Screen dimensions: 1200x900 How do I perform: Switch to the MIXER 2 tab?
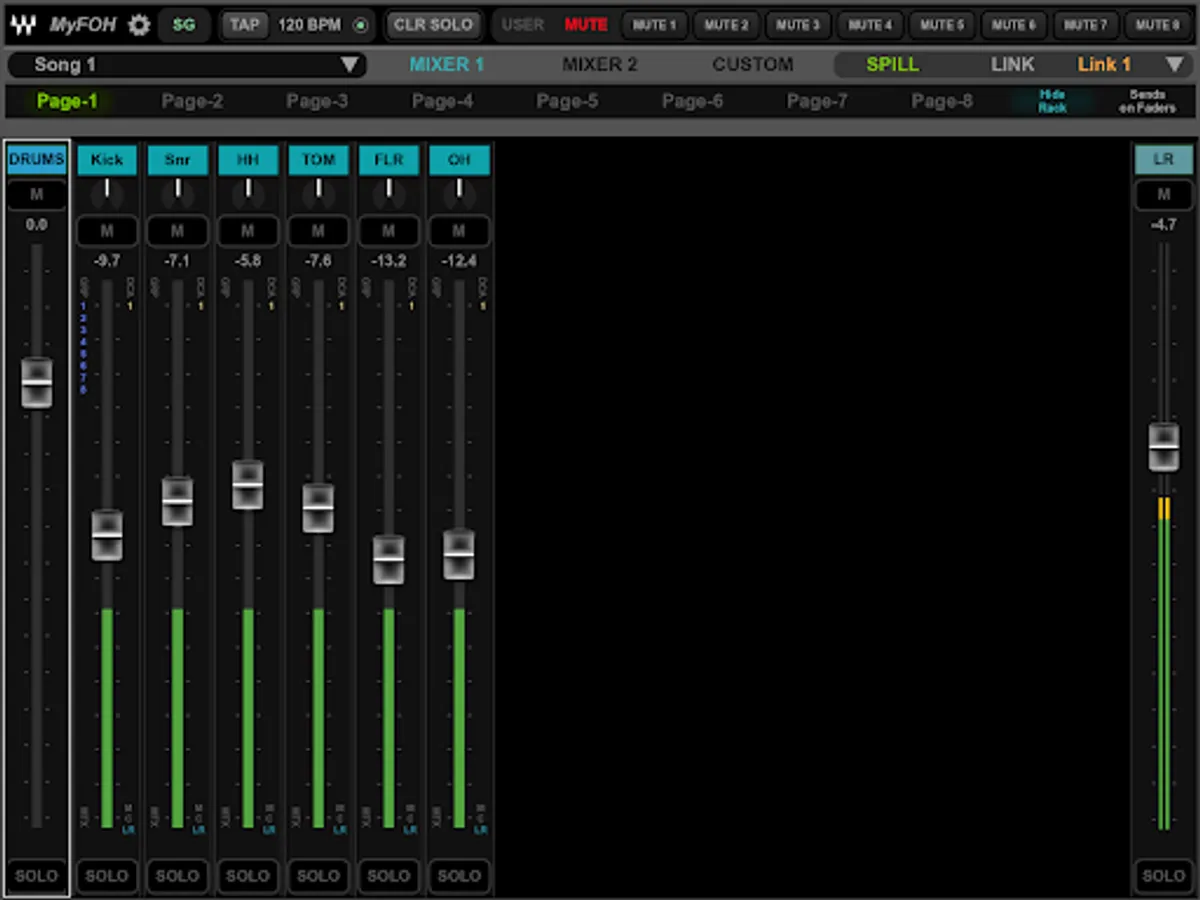599,65
